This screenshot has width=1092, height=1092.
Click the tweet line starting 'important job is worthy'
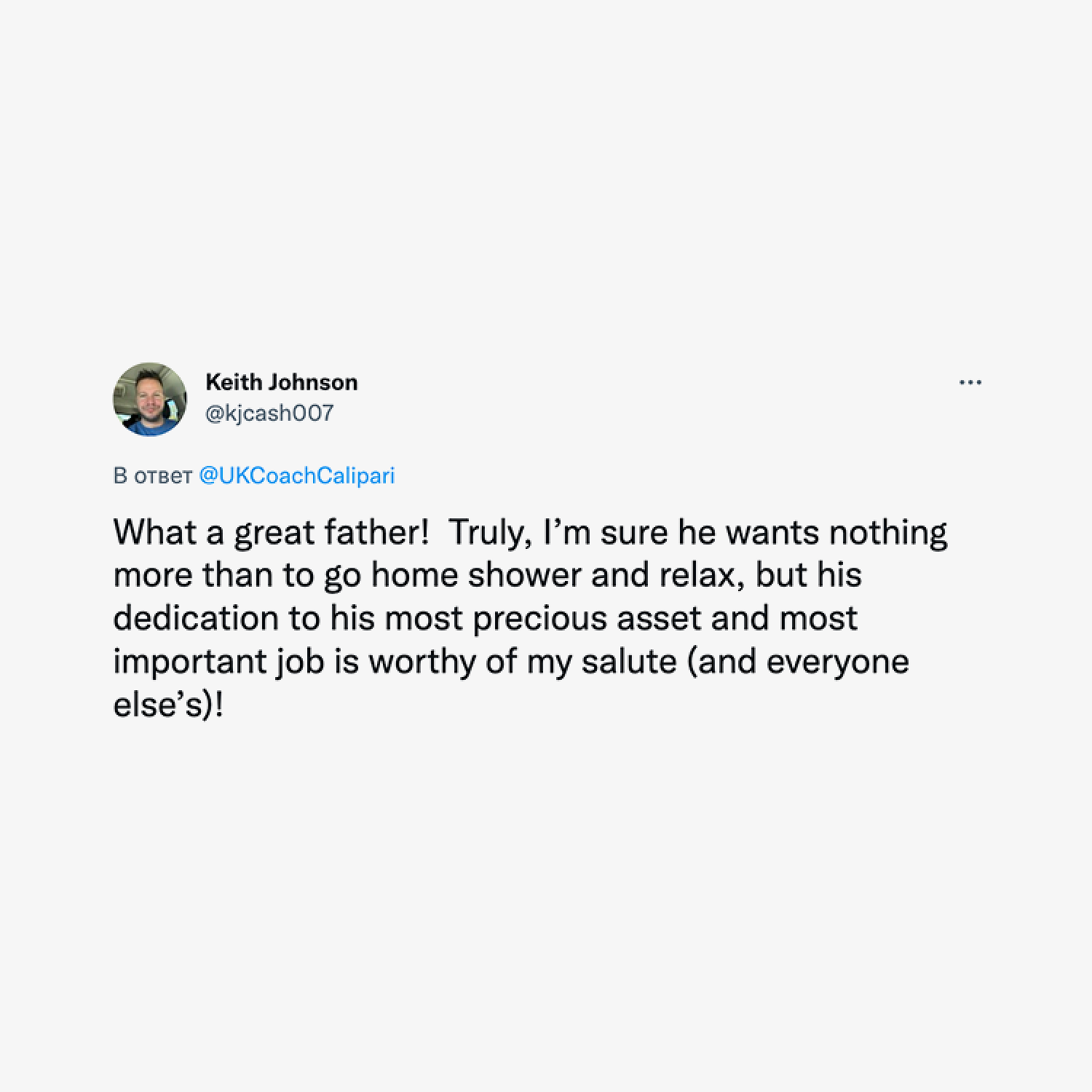coord(511,662)
